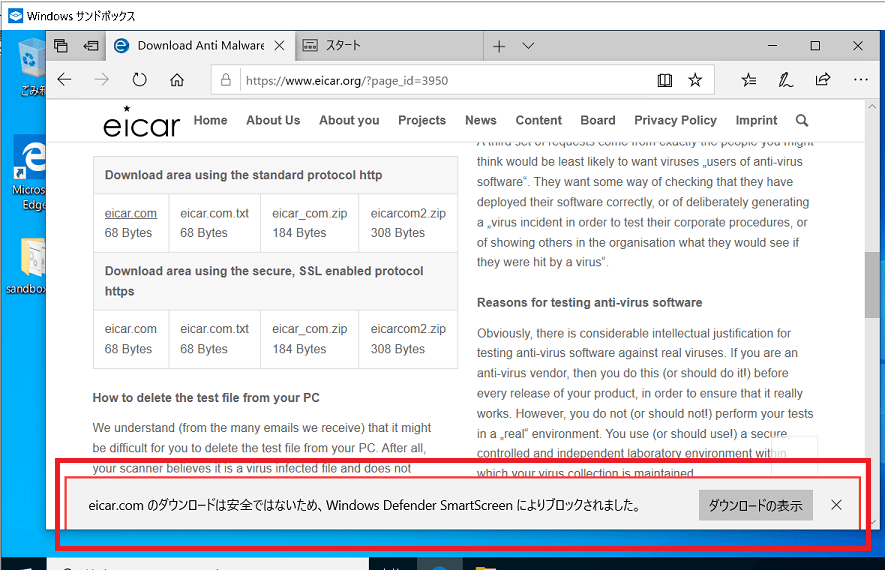Download eicar_com.zip in the https area
Image resolution: width=885 pixels, height=570 pixels.
point(310,328)
